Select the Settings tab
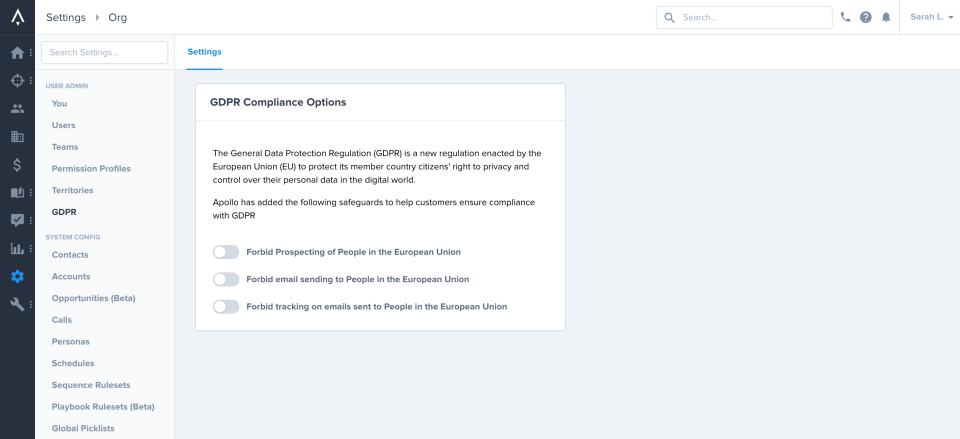 click(x=204, y=52)
